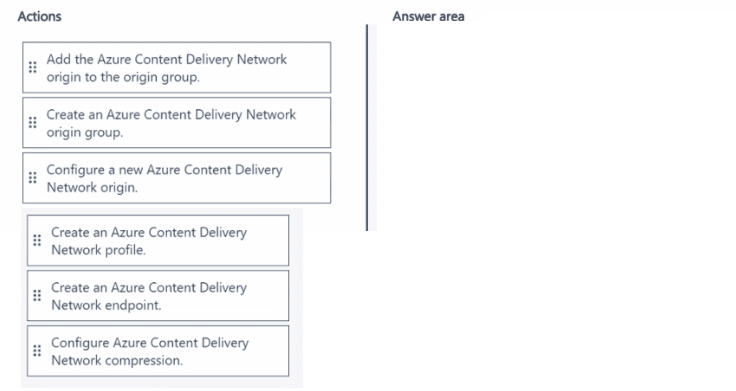Pick the 'Configure a new Azure Content Delivery Network origin' action
This screenshot has width=736, height=391.
[x=176, y=178]
